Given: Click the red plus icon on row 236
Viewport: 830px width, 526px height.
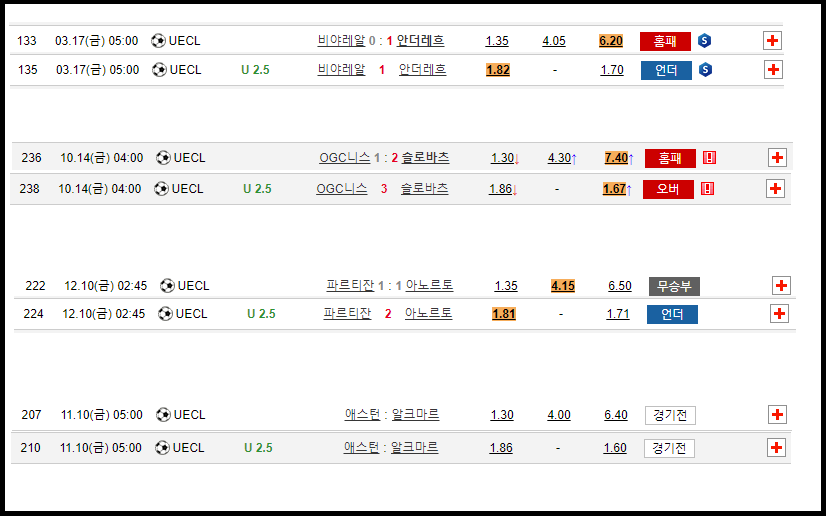Looking at the screenshot, I should (x=777, y=158).
